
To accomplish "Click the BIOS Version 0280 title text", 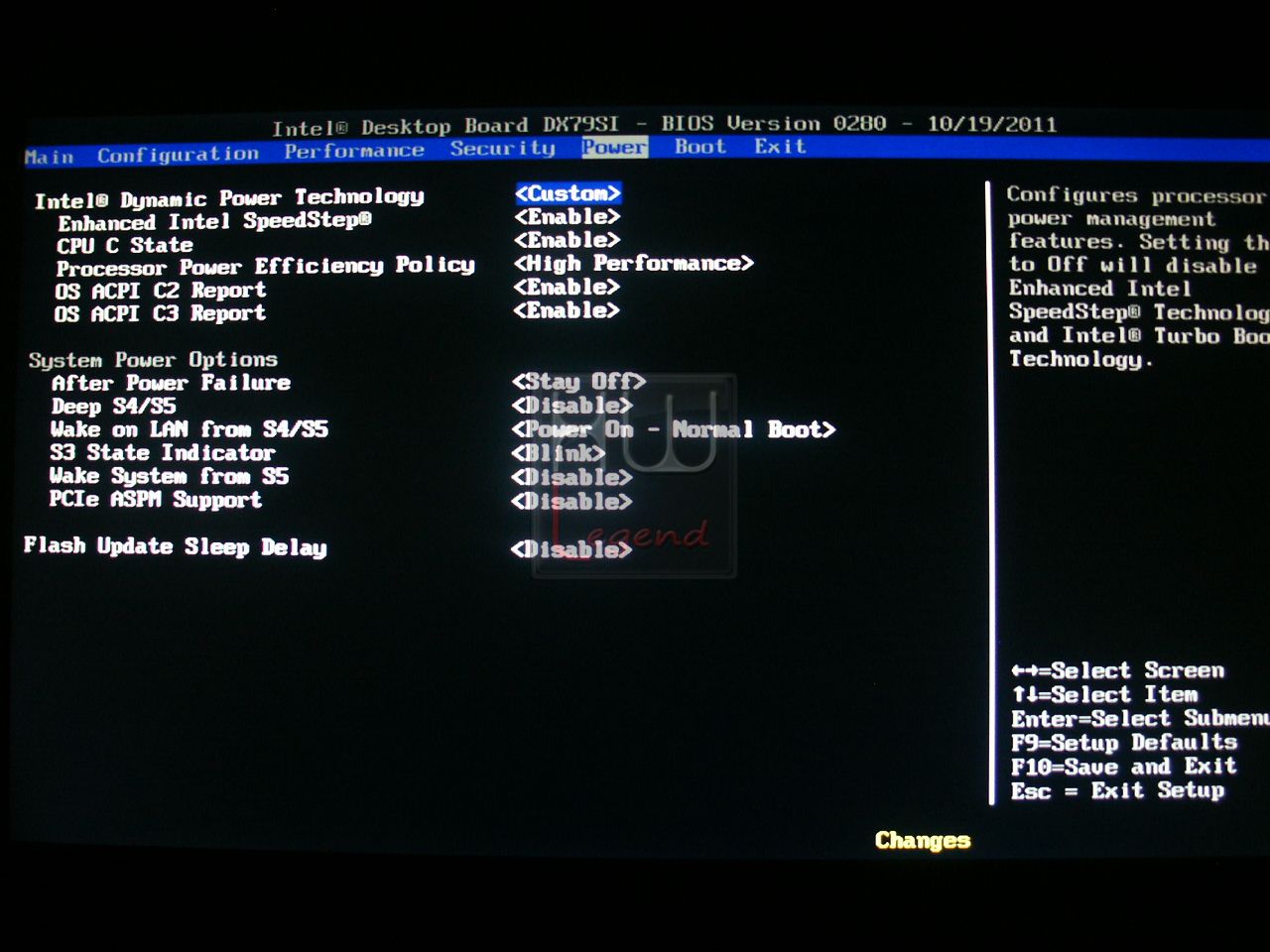I will pos(774,124).
